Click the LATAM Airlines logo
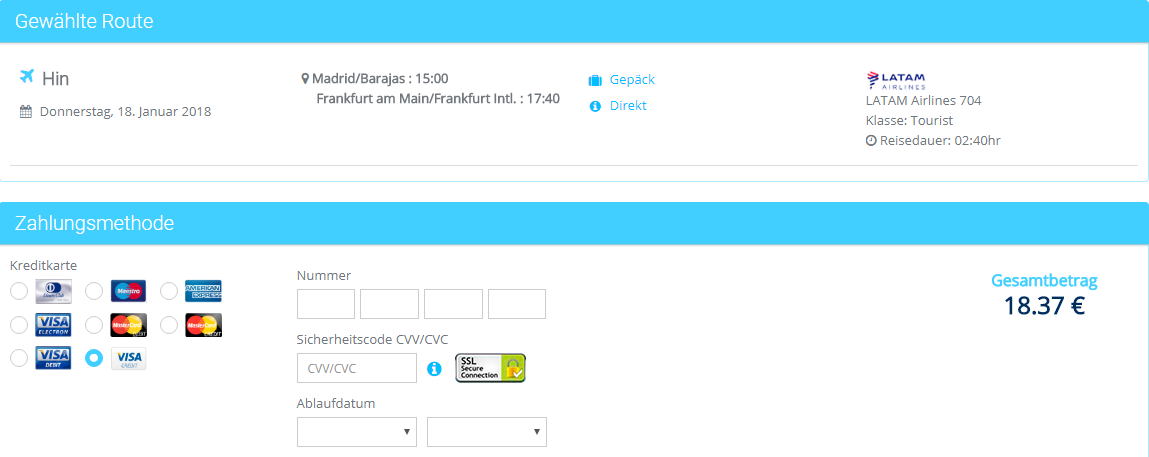 click(895, 80)
